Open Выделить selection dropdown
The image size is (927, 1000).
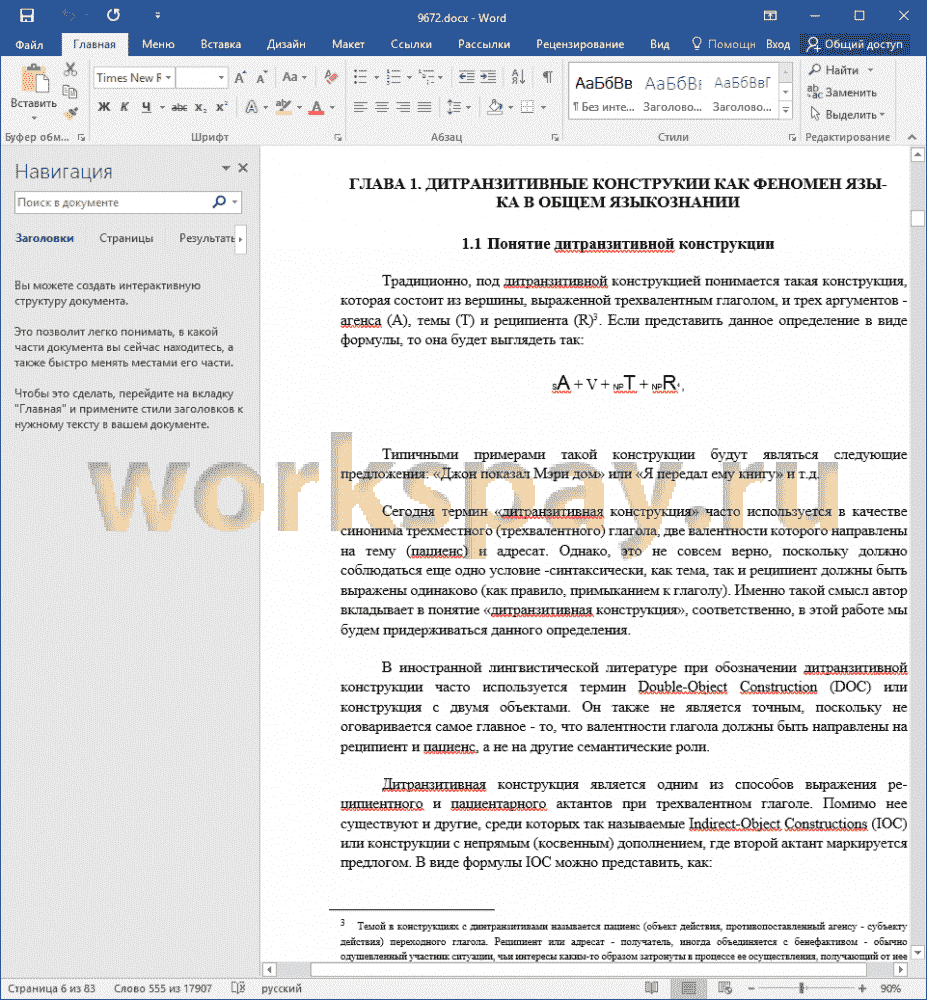coord(847,115)
